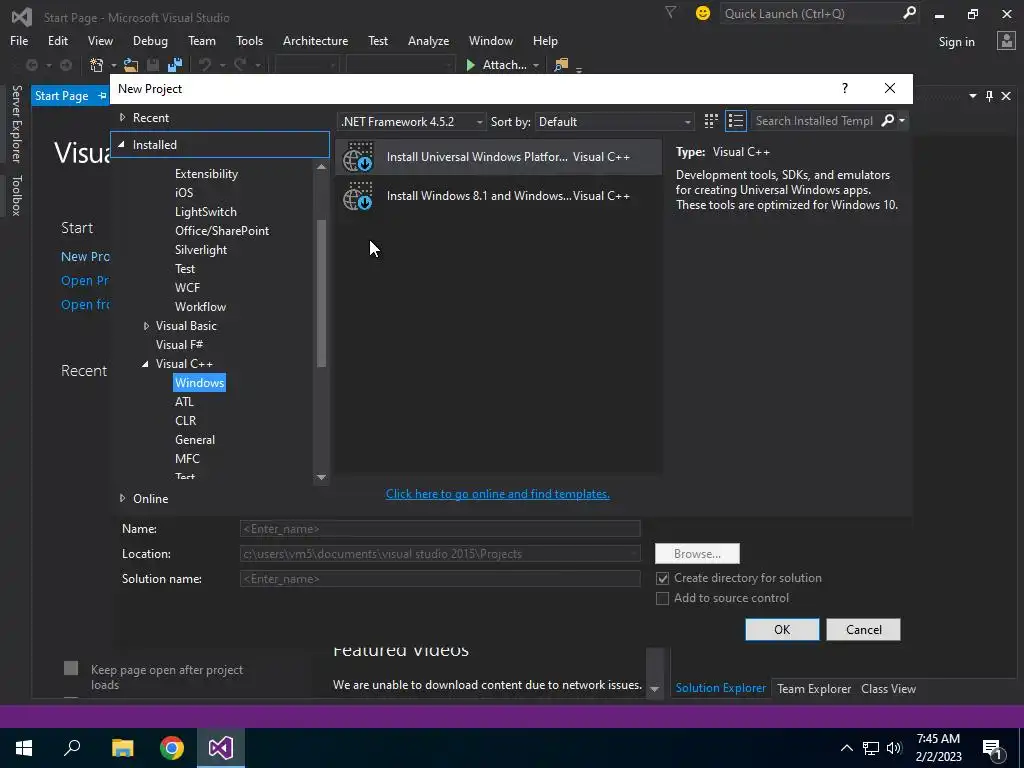1024x768 pixels.
Task: Enable Add to source control checkbox
Action: point(662,598)
